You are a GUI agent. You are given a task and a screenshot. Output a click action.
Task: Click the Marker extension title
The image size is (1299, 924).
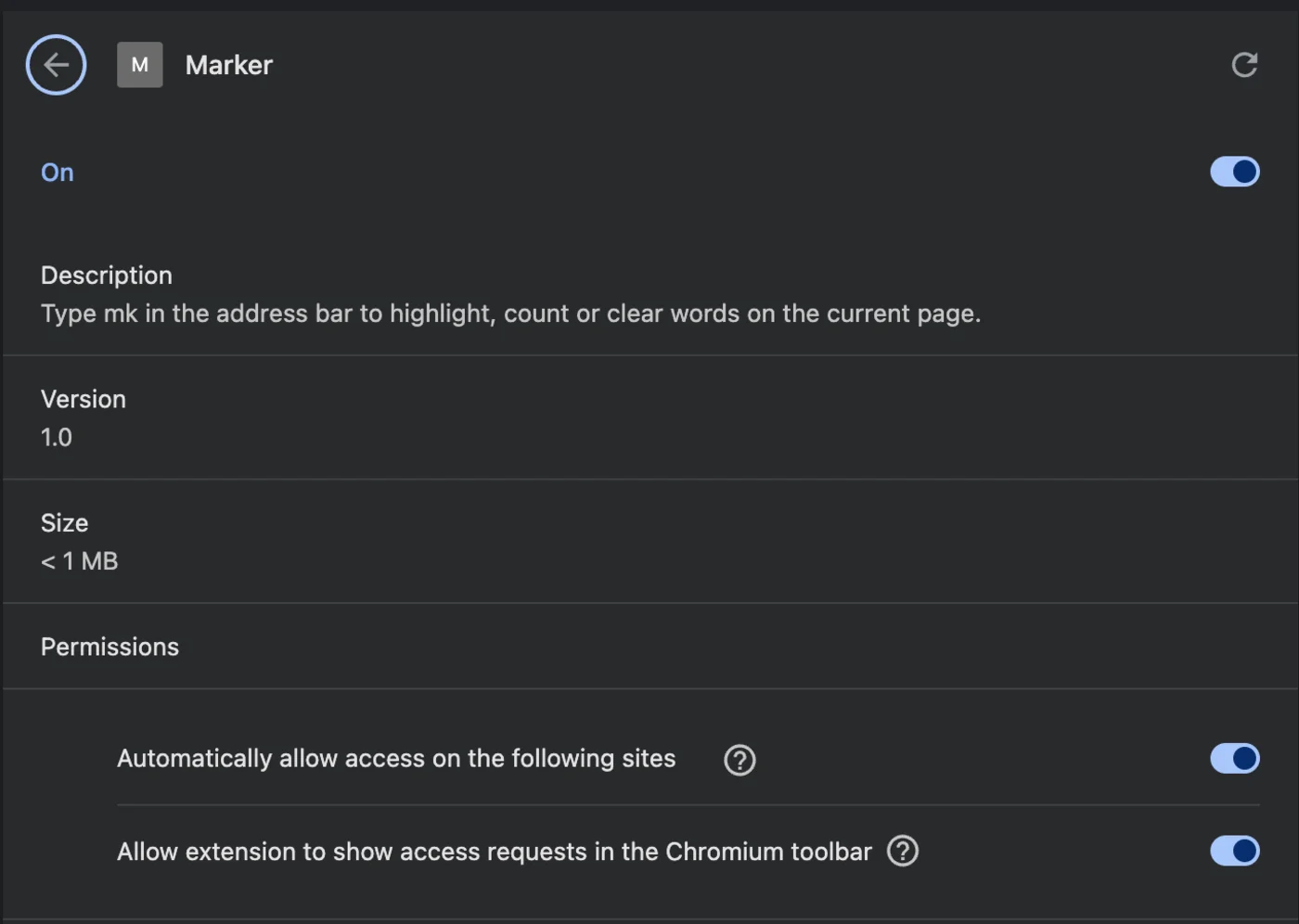(229, 65)
